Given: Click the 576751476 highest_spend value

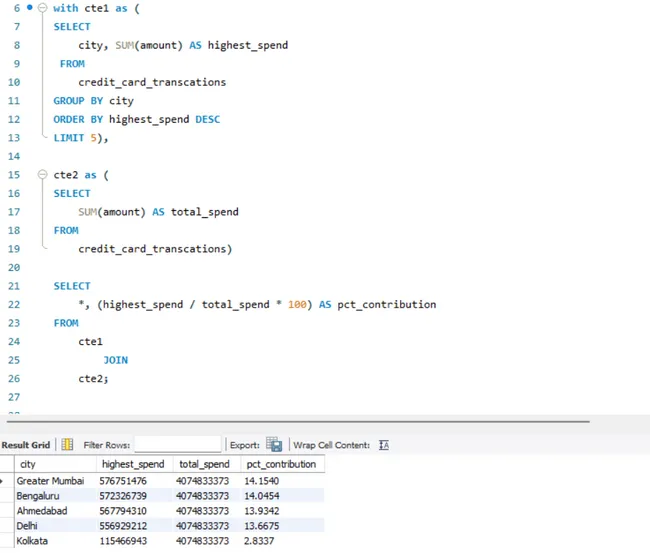Looking at the screenshot, I should coord(123,481).
